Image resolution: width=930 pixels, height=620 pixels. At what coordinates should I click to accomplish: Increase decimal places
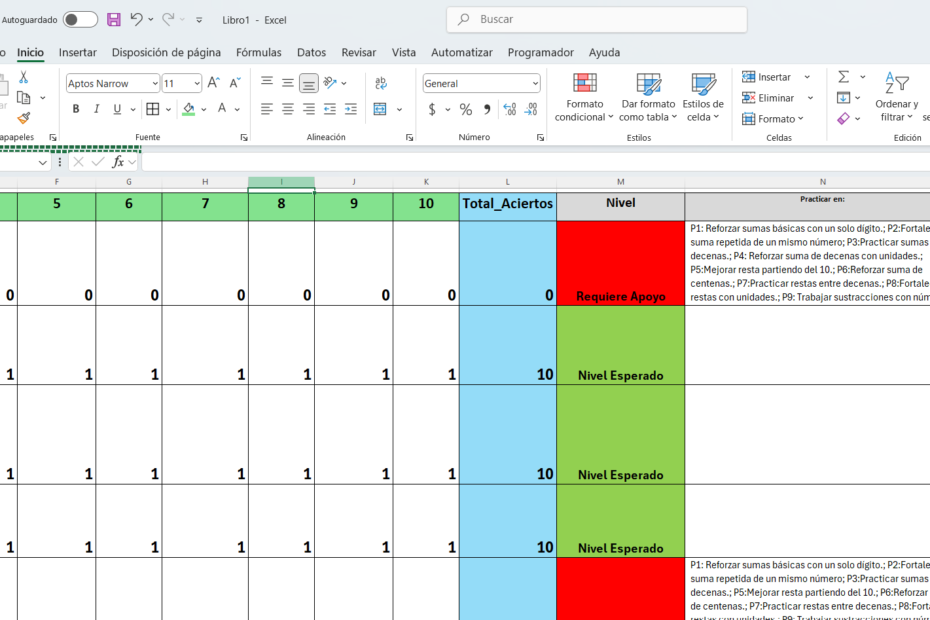click(509, 109)
